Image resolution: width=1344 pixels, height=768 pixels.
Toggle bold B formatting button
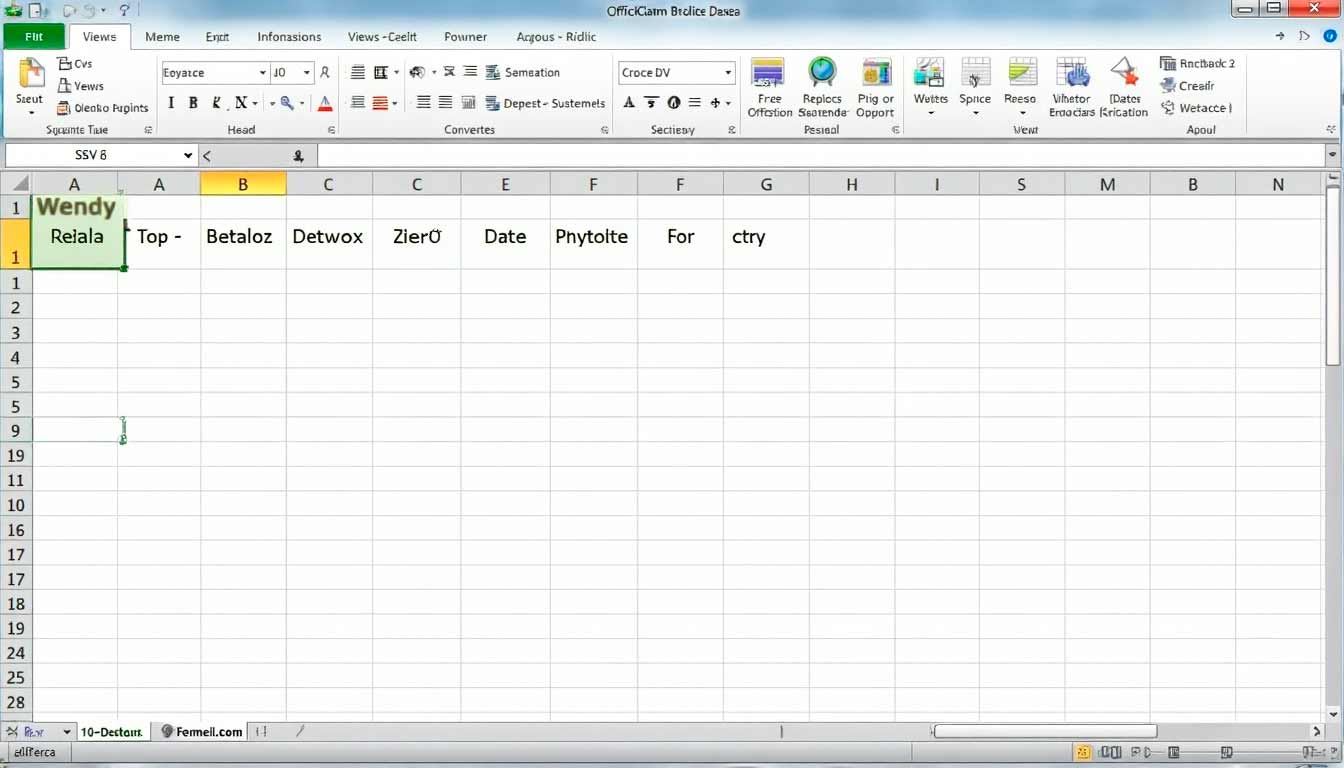(x=193, y=103)
